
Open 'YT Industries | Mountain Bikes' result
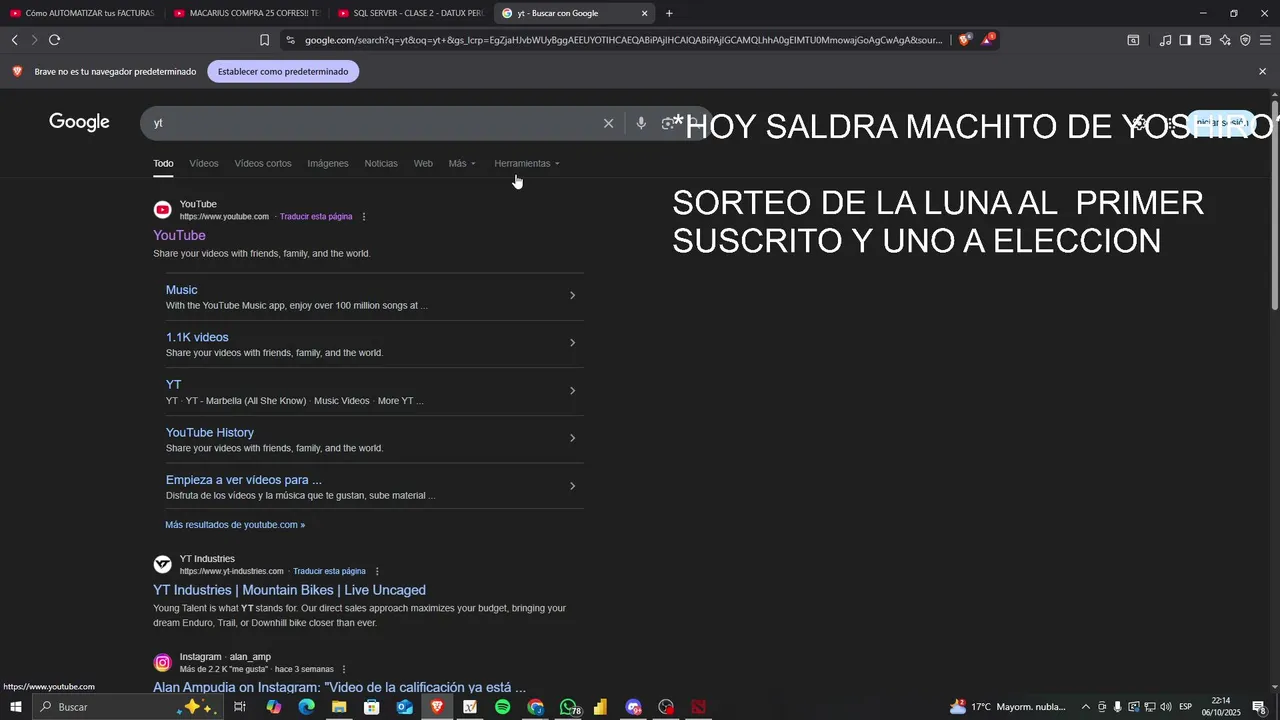click(x=289, y=590)
